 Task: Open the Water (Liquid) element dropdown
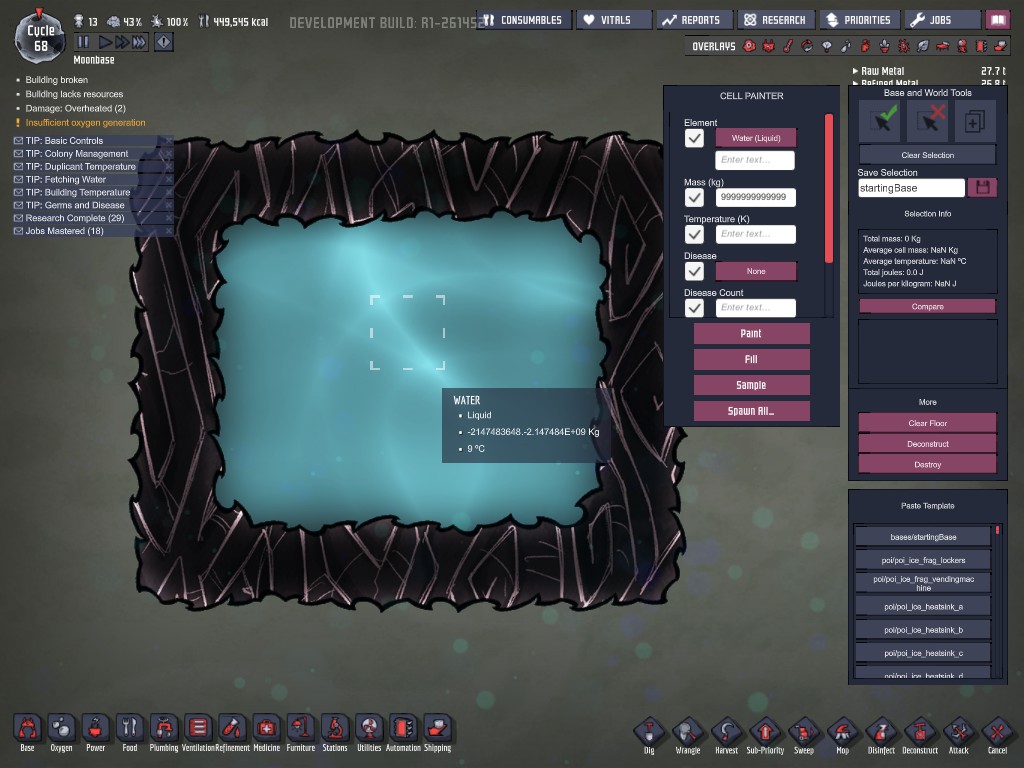coord(756,138)
